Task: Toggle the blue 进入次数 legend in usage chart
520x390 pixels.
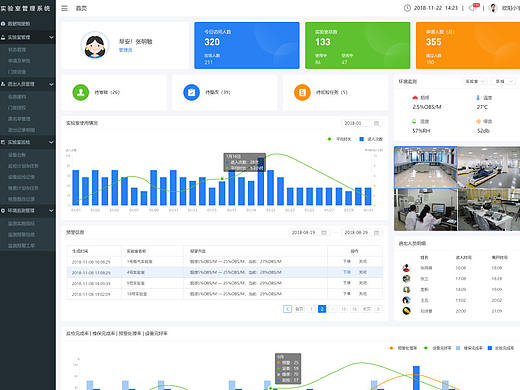Action: click(371, 139)
